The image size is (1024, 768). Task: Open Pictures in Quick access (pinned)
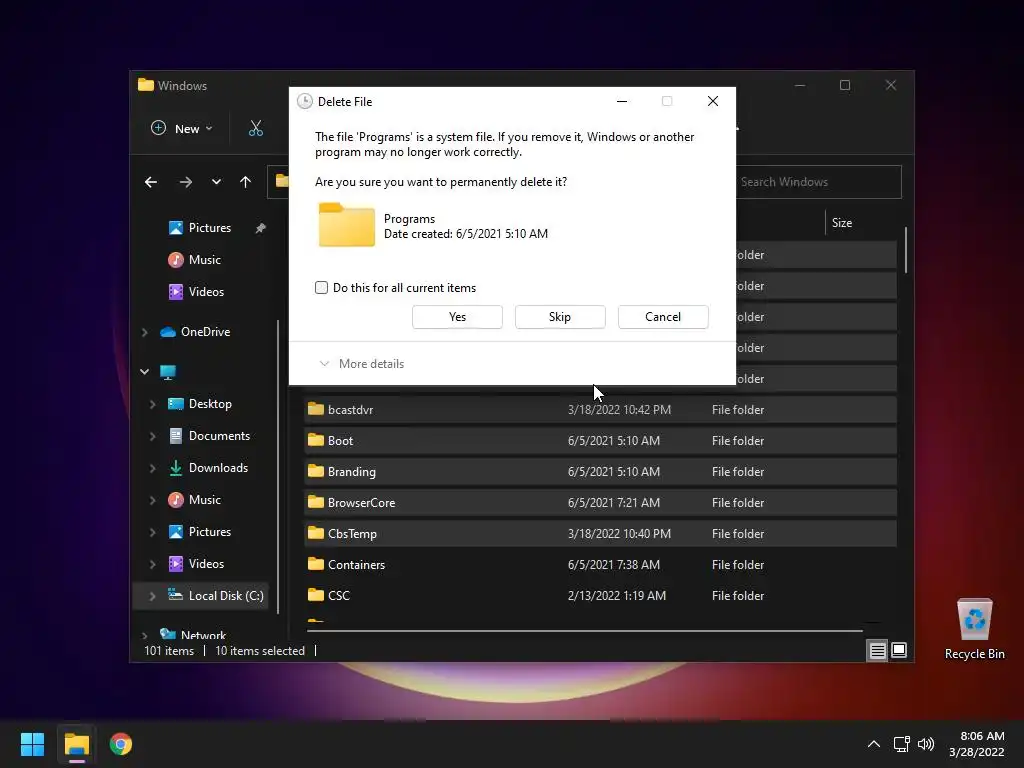point(200,228)
